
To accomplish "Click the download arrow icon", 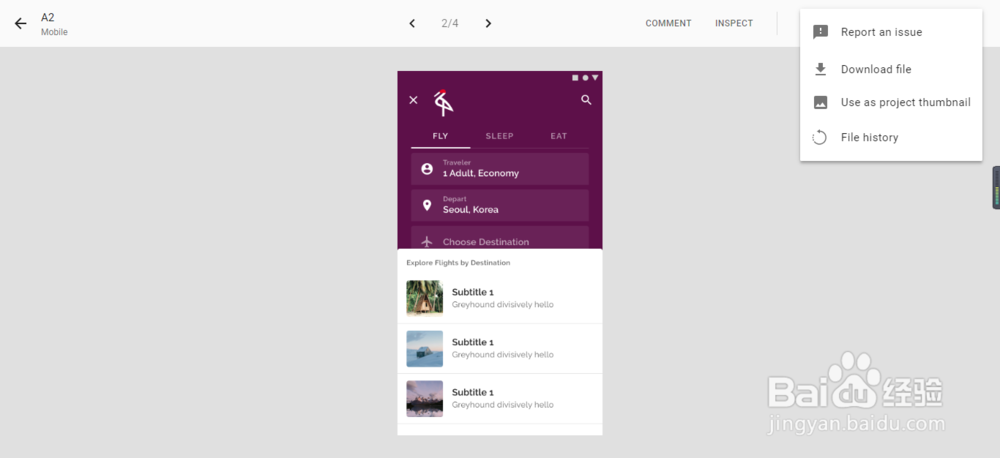I will click(x=820, y=70).
